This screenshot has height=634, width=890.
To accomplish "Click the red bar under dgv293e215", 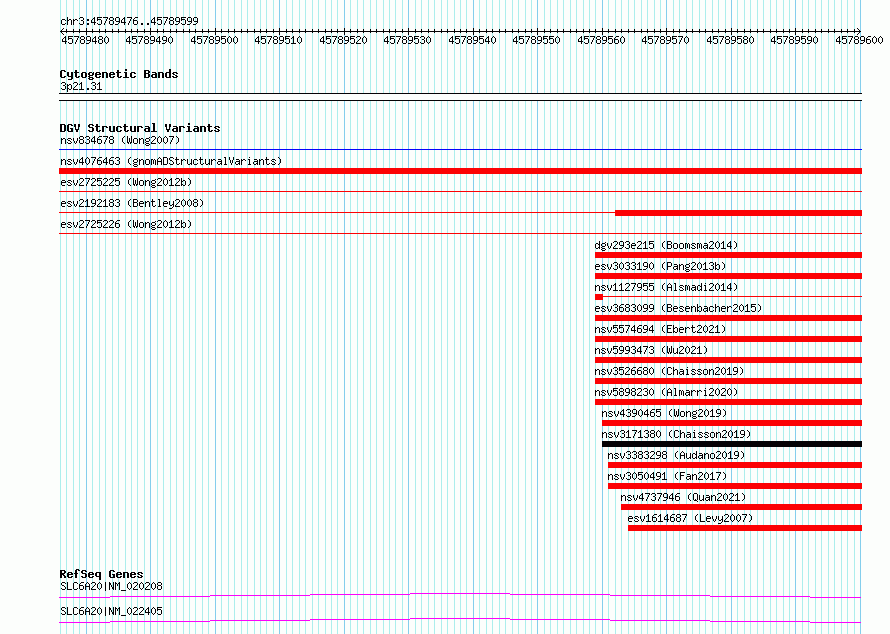I will click(x=728, y=255).
